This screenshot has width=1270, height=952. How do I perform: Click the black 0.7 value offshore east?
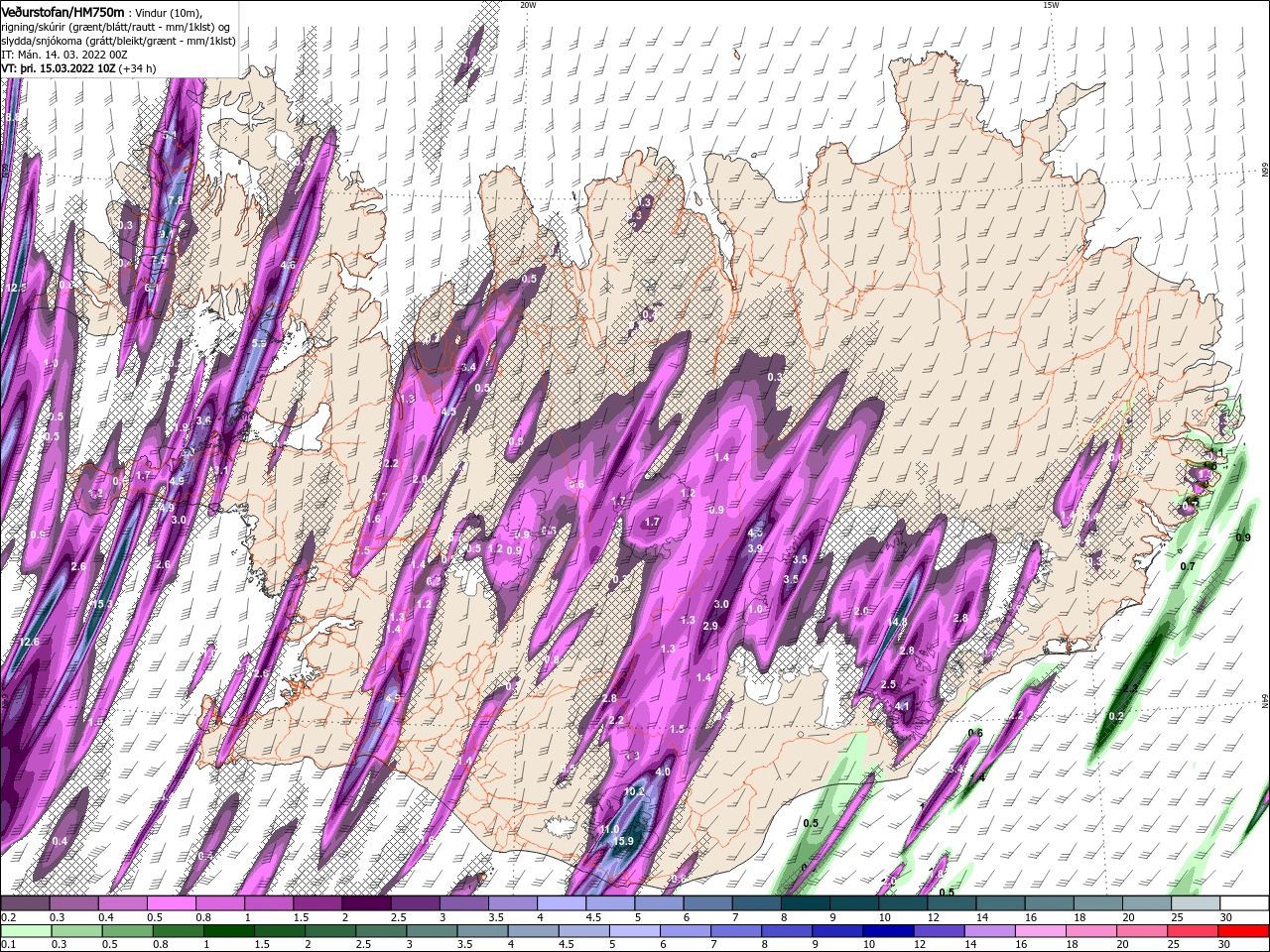tap(1188, 565)
